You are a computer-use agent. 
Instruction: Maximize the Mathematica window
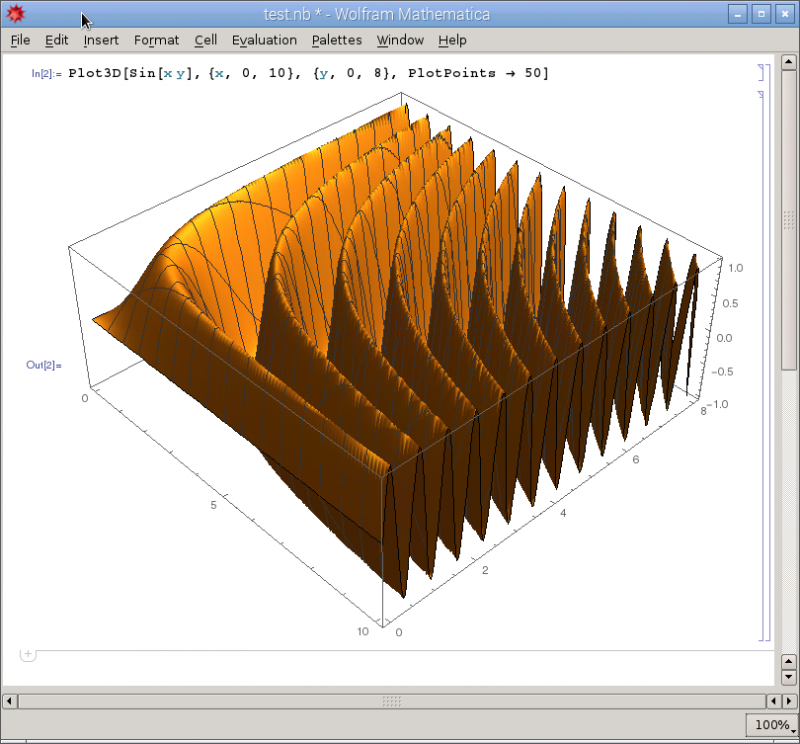[761, 14]
